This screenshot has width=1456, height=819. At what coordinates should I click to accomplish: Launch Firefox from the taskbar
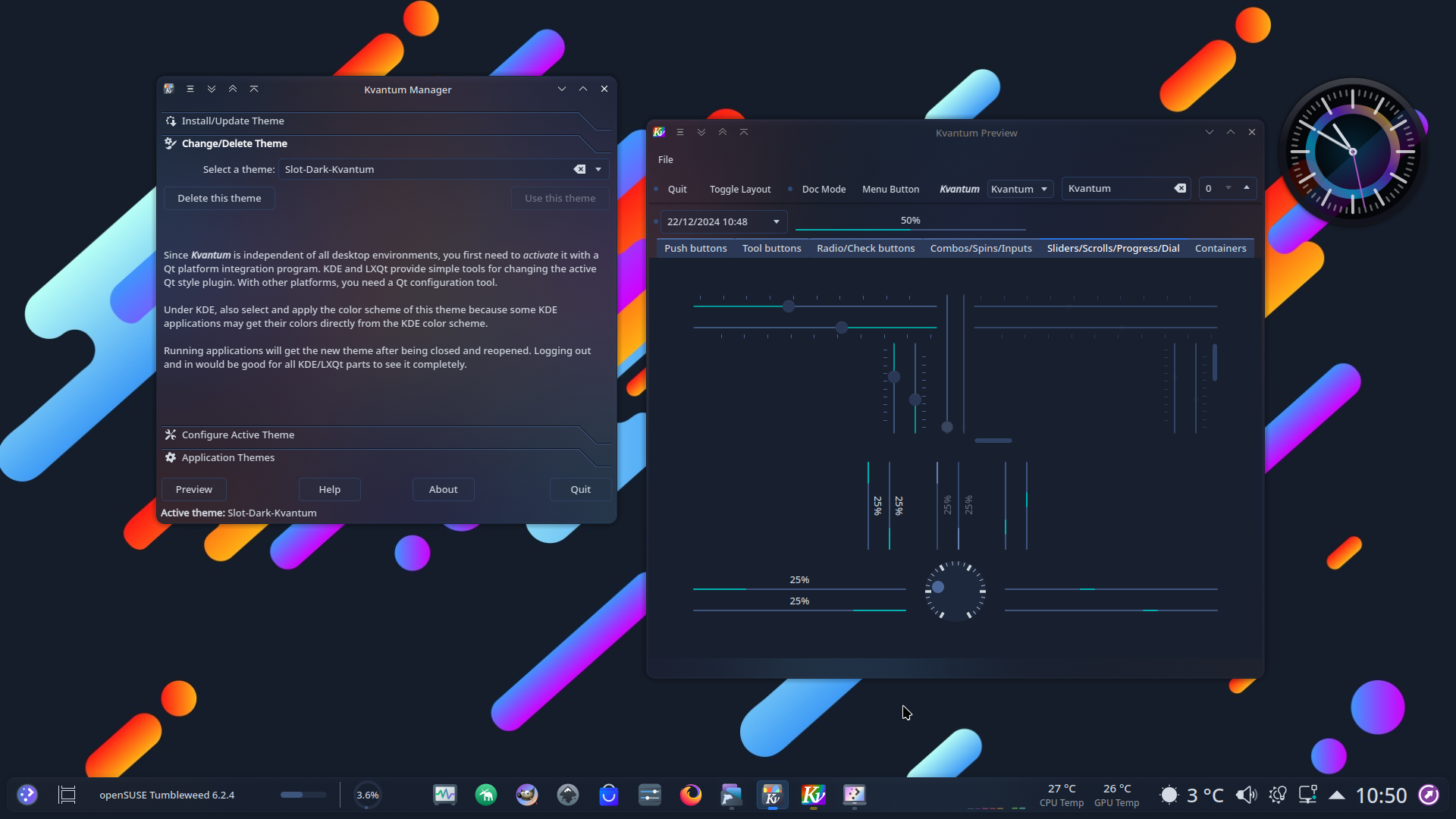[691, 795]
